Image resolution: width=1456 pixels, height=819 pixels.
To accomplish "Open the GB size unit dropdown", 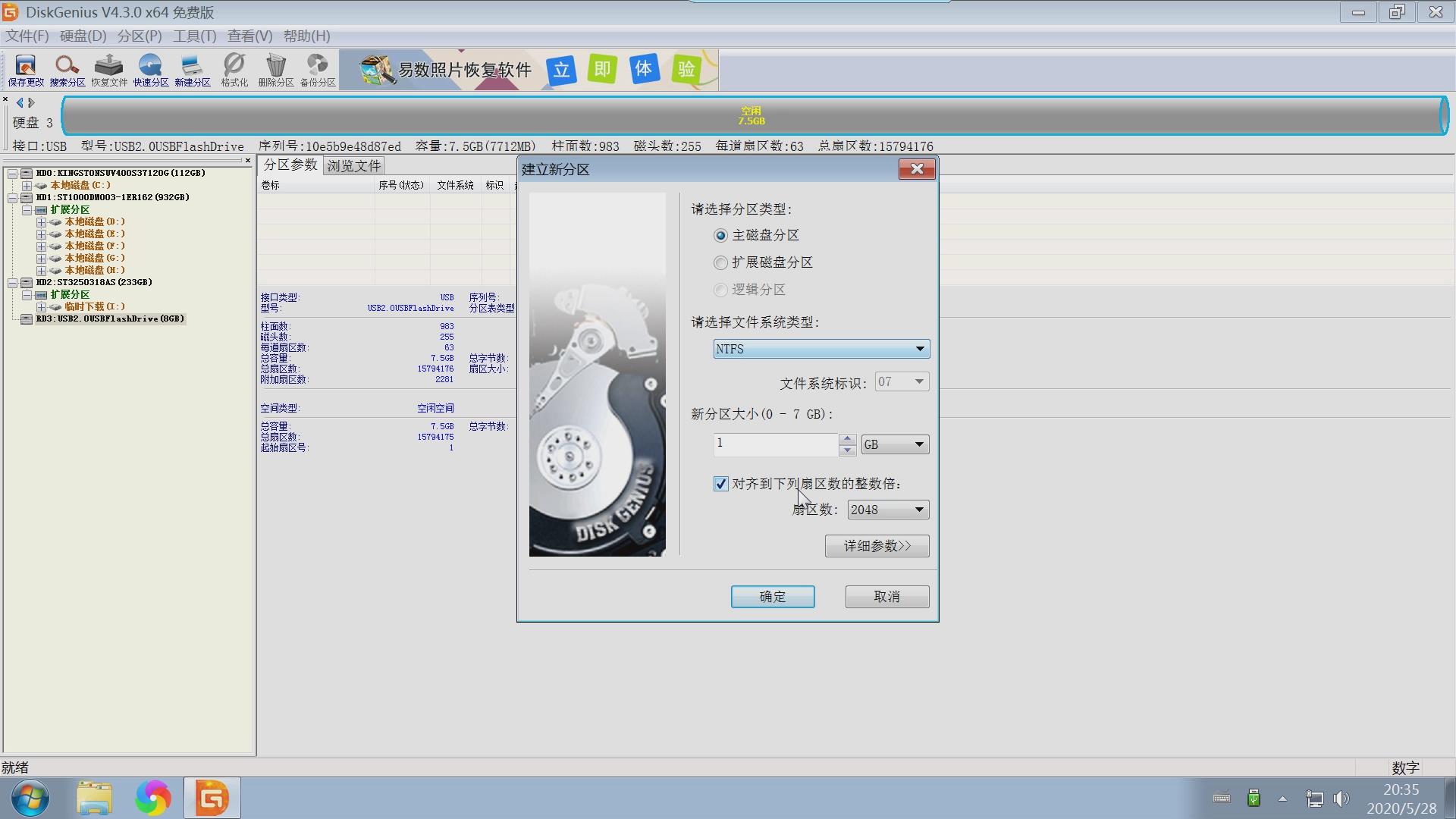I will [x=918, y=444].
